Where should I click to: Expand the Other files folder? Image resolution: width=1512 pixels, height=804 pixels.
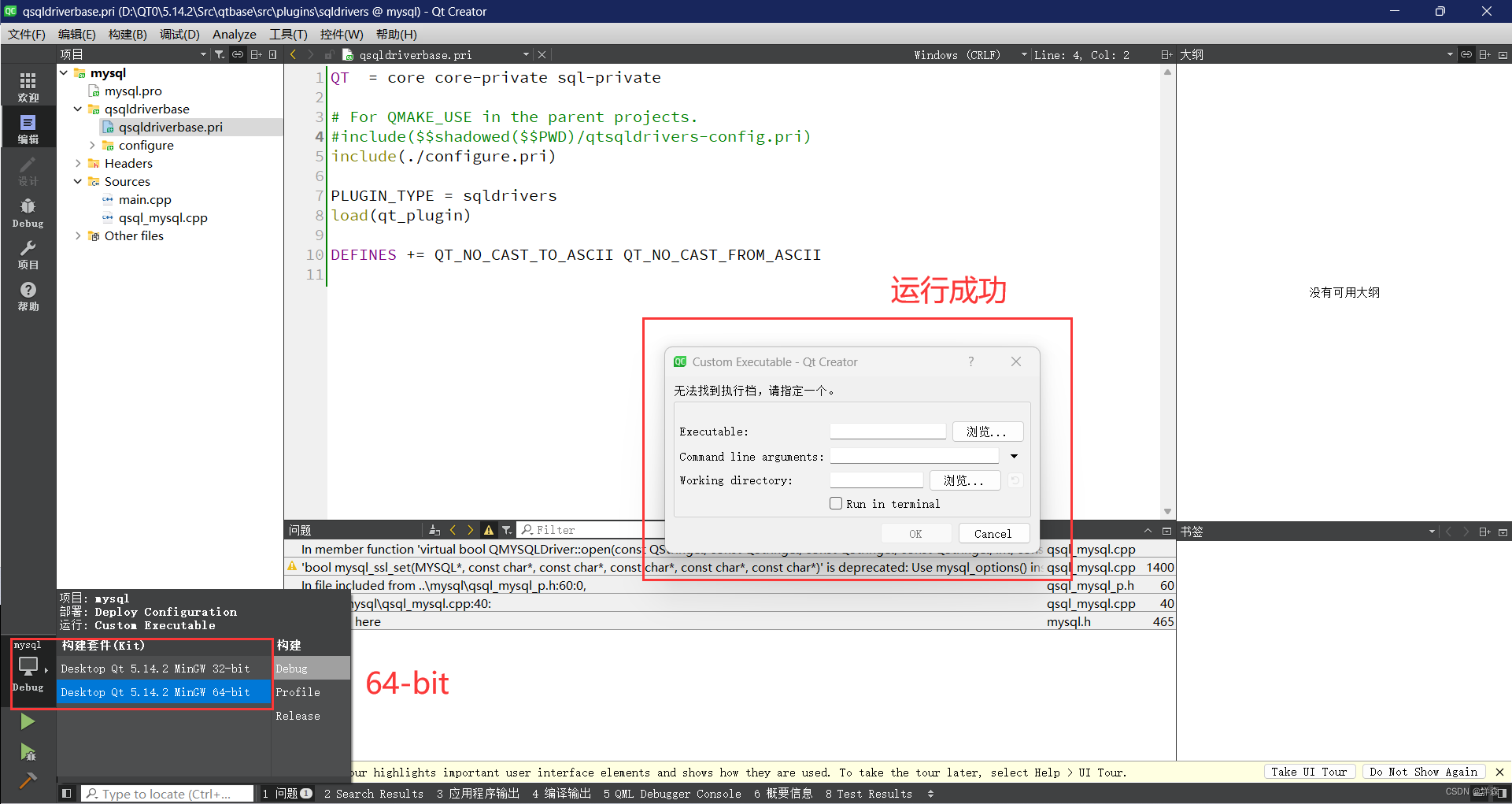pyautogui.click(x=78, y=235)
